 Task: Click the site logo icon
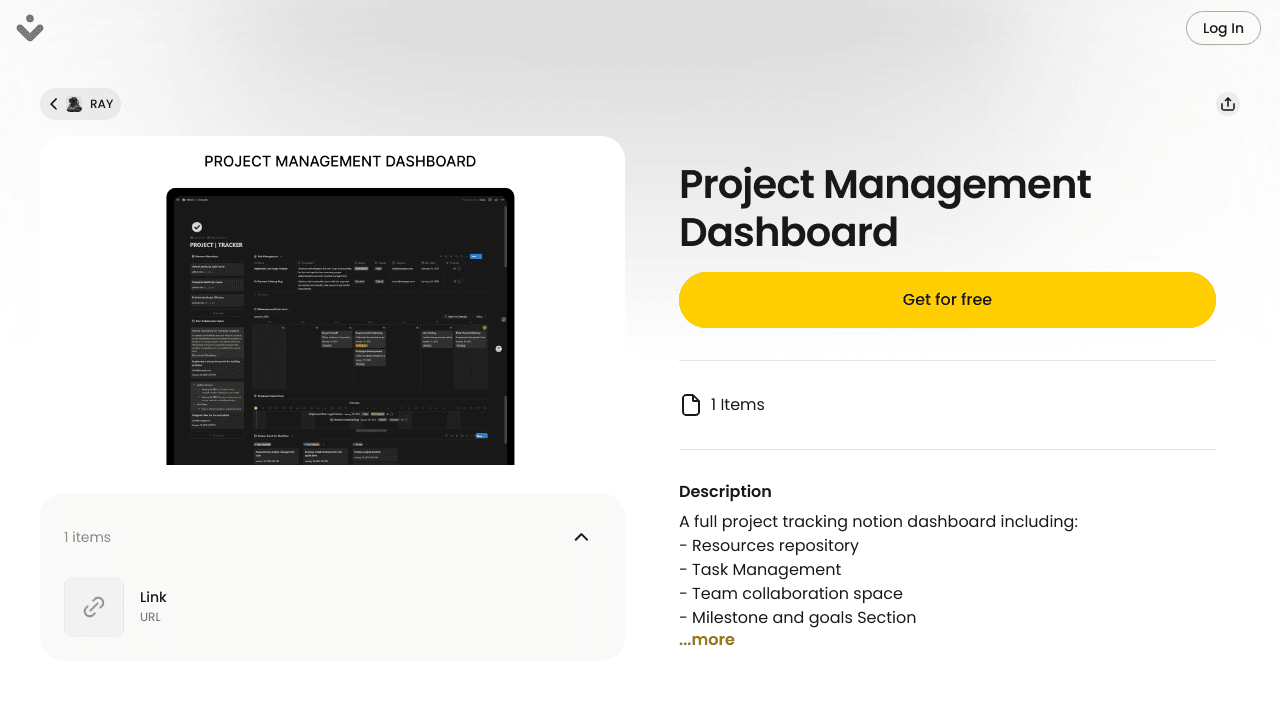(x=30, y=28)
